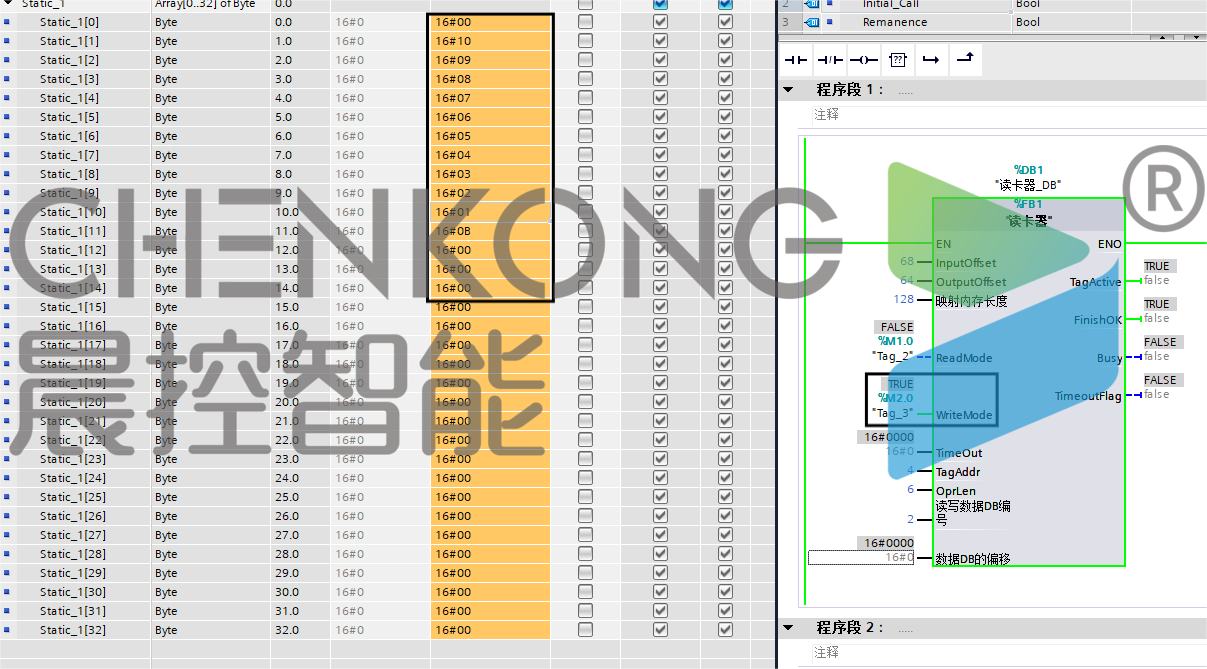The width and height of the screenshot is (1207, 669).
Task: Click the 注释 comment field of 程序段 2
Action: click(1008, 652)
